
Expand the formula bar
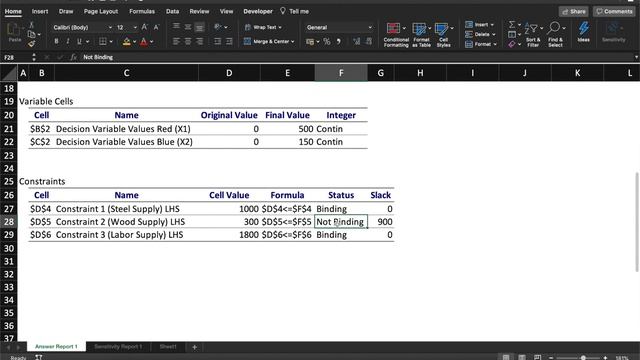[636, 57]
